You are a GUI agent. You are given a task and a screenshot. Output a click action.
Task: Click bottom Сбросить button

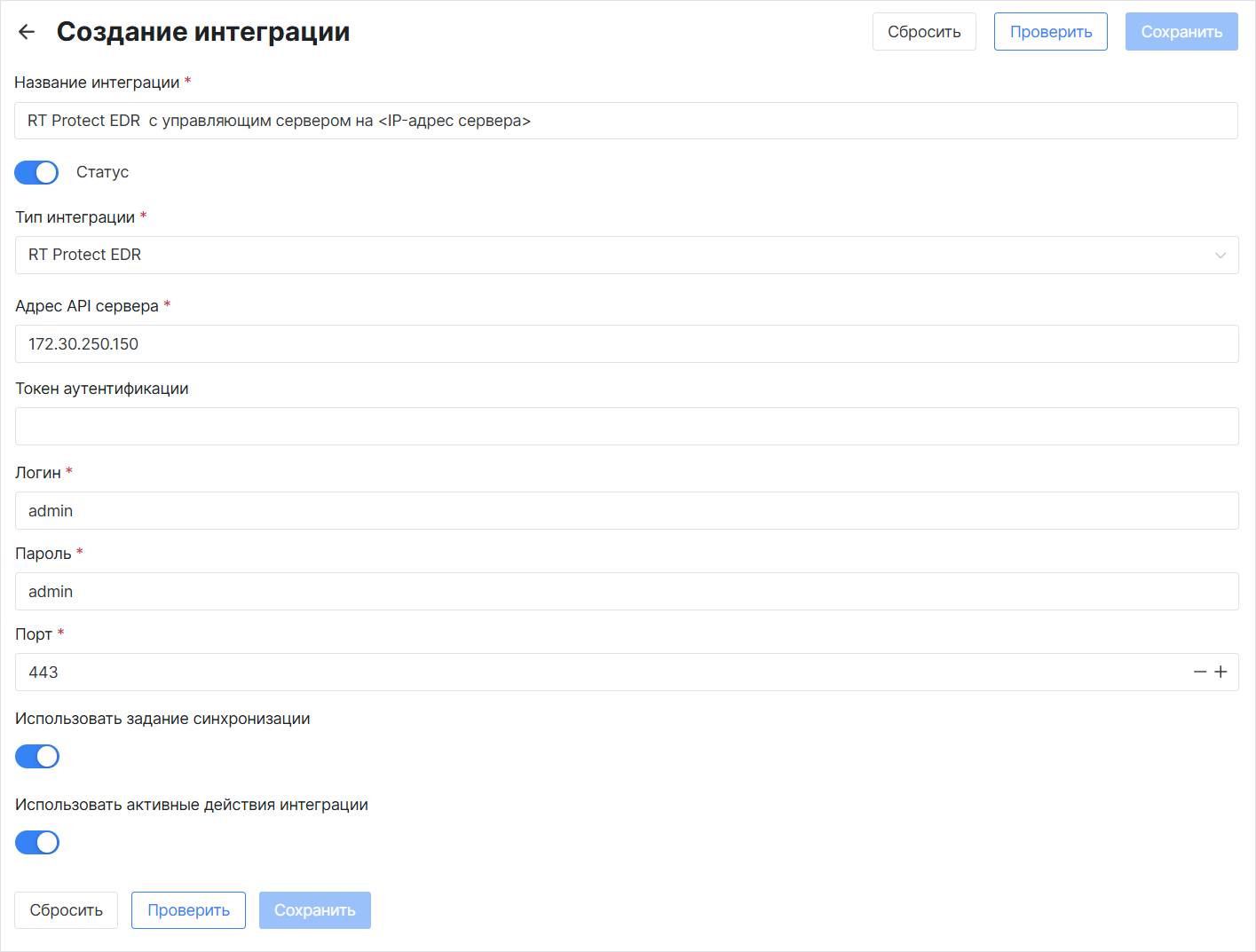click(67, 910)
